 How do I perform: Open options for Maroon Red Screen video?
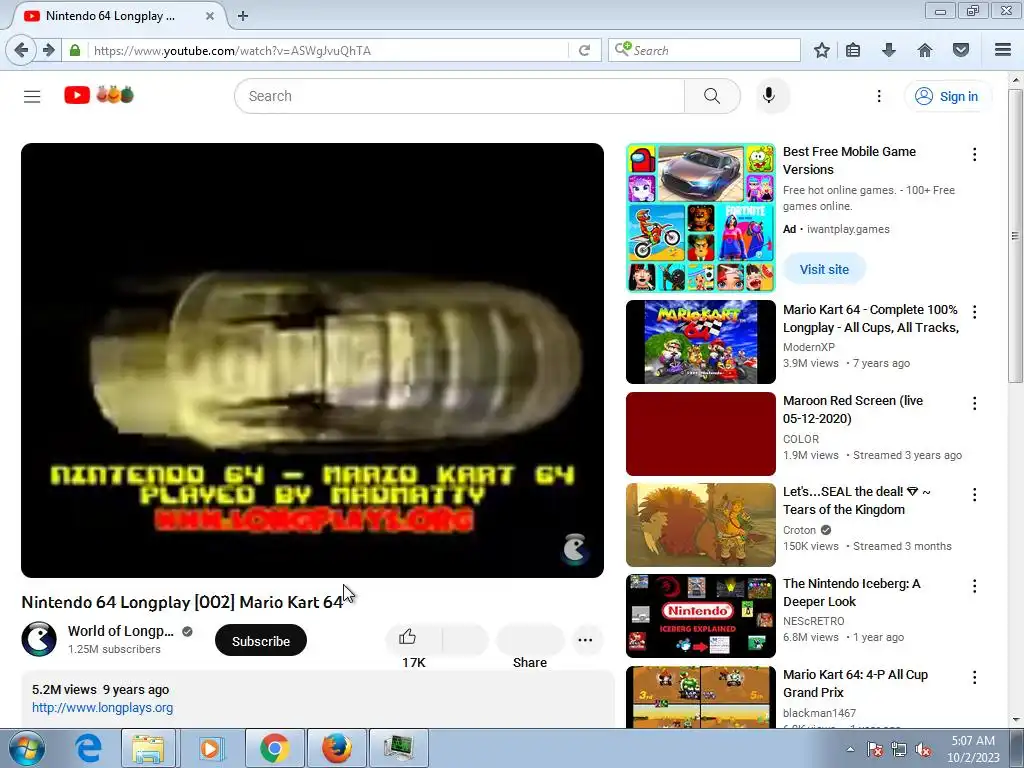[974, 404]
